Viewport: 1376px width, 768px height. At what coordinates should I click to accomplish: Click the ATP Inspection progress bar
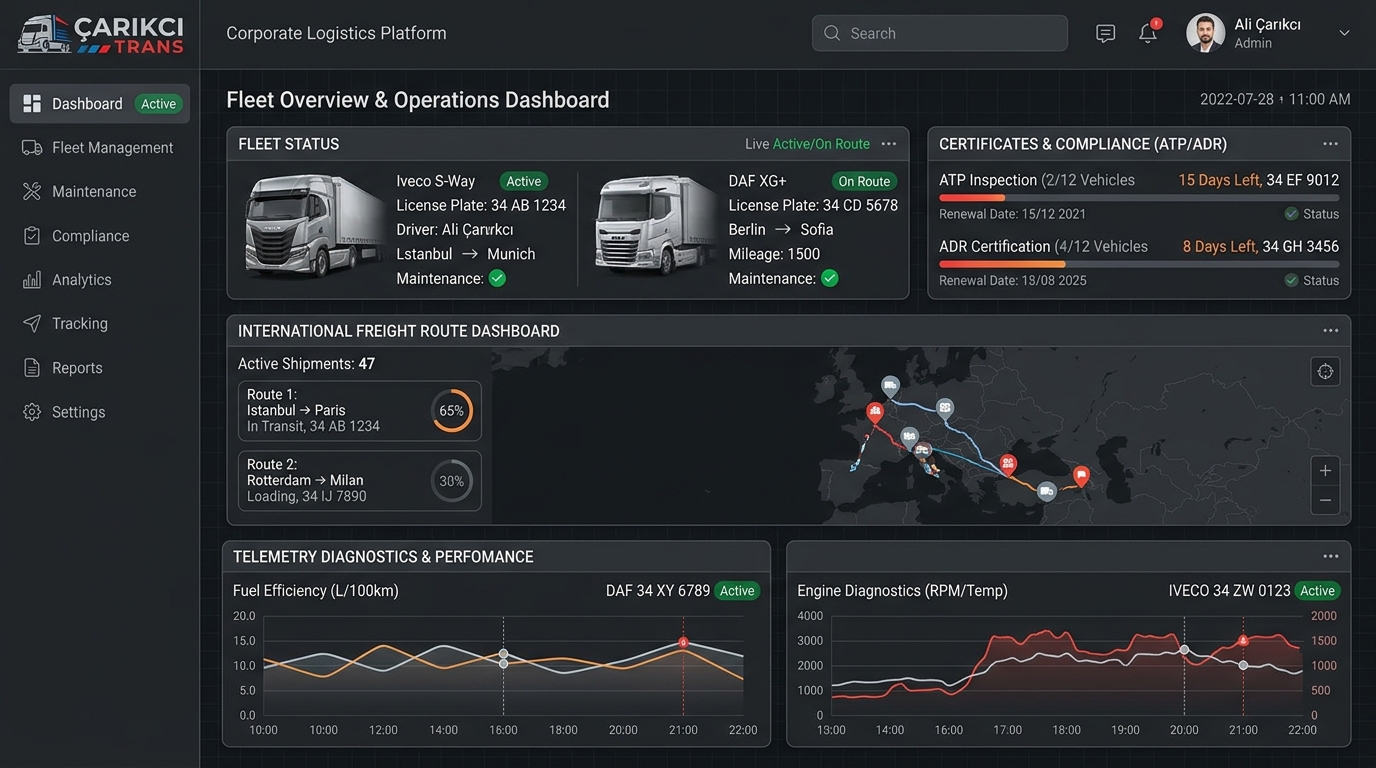pos(1139,198)
